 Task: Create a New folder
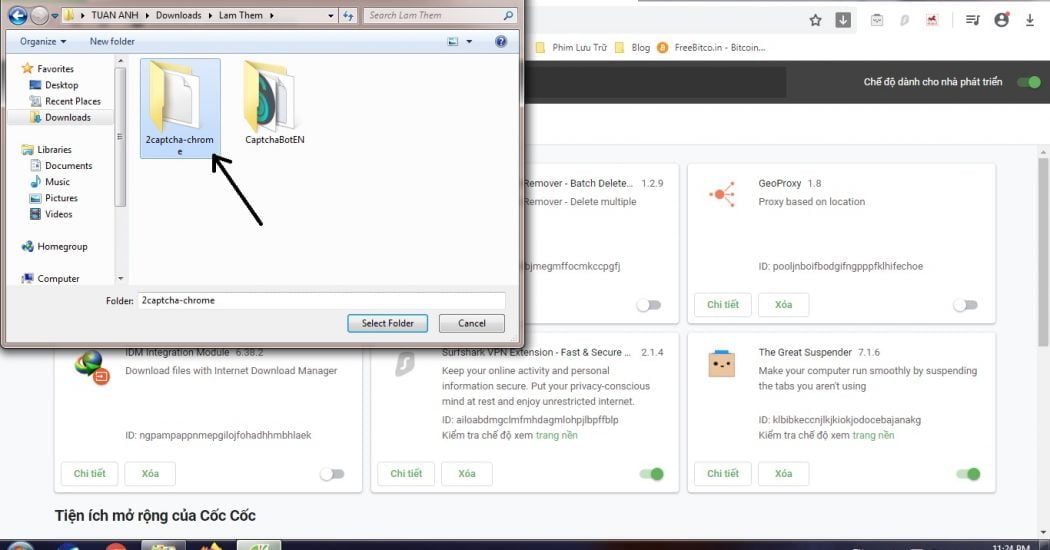pos(112,42)
